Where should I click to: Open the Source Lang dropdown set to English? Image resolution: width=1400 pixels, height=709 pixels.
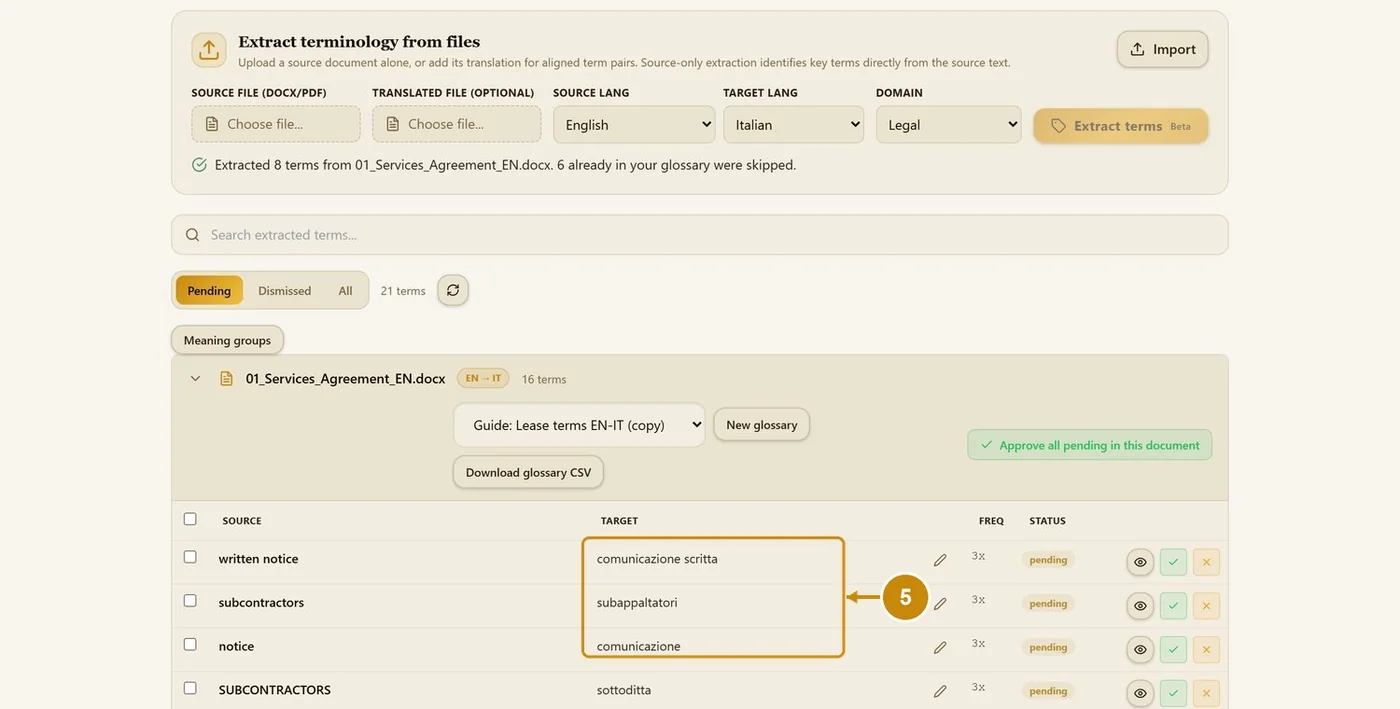tap(634, 125)
